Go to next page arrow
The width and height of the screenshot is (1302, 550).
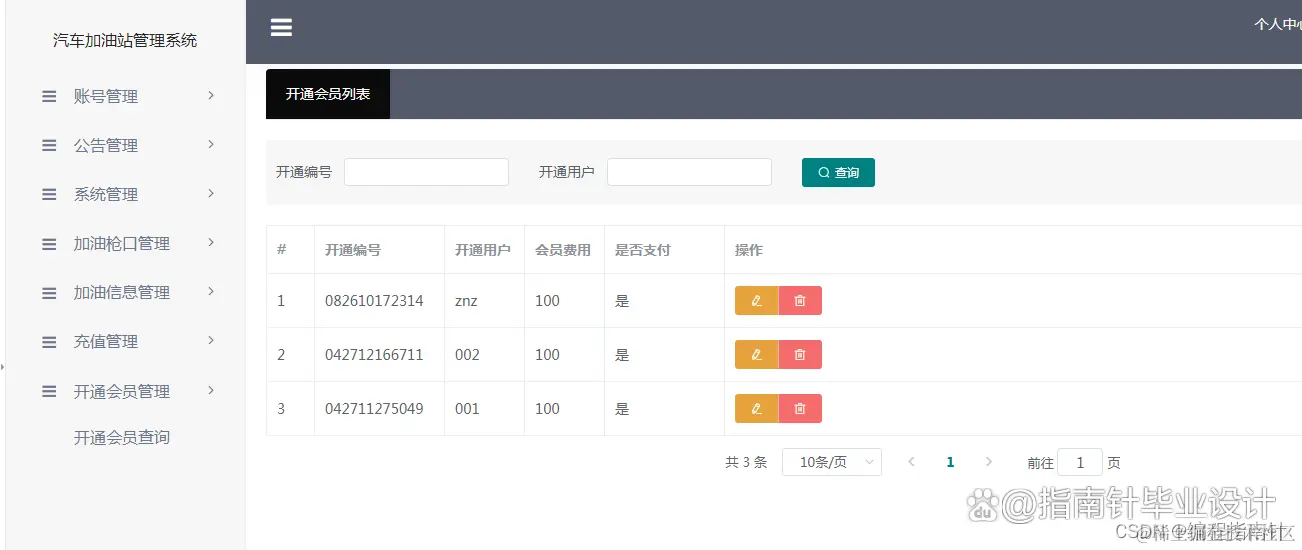(989, 461)
